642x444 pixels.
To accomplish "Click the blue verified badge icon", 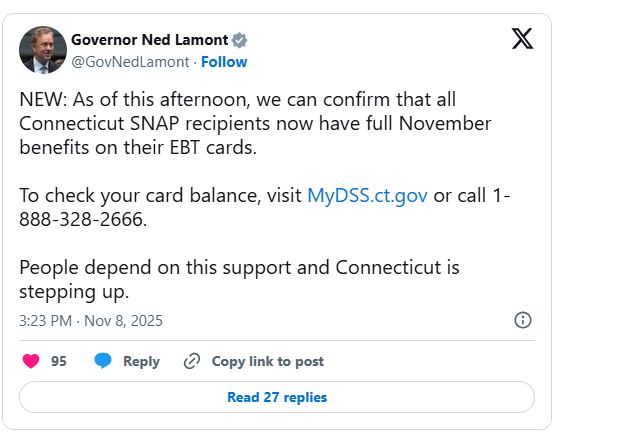I will 240,41.
